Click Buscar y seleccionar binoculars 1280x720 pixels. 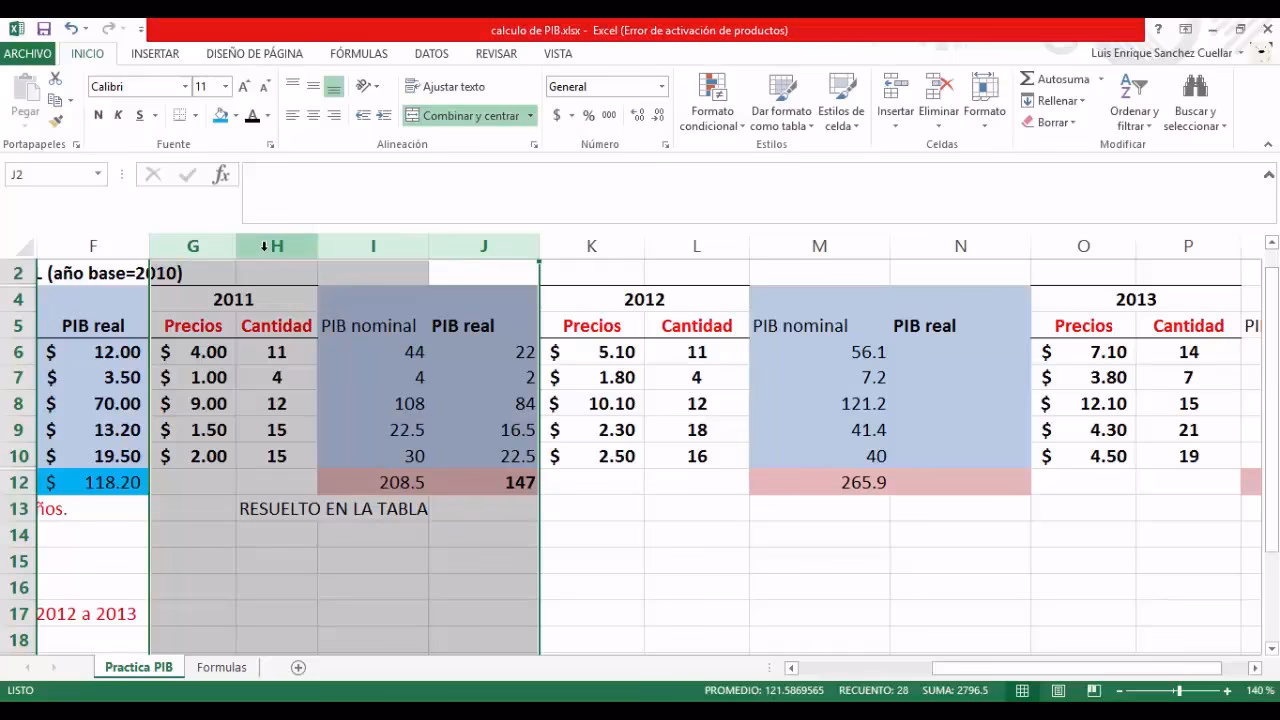click(x=1195, y=103)
